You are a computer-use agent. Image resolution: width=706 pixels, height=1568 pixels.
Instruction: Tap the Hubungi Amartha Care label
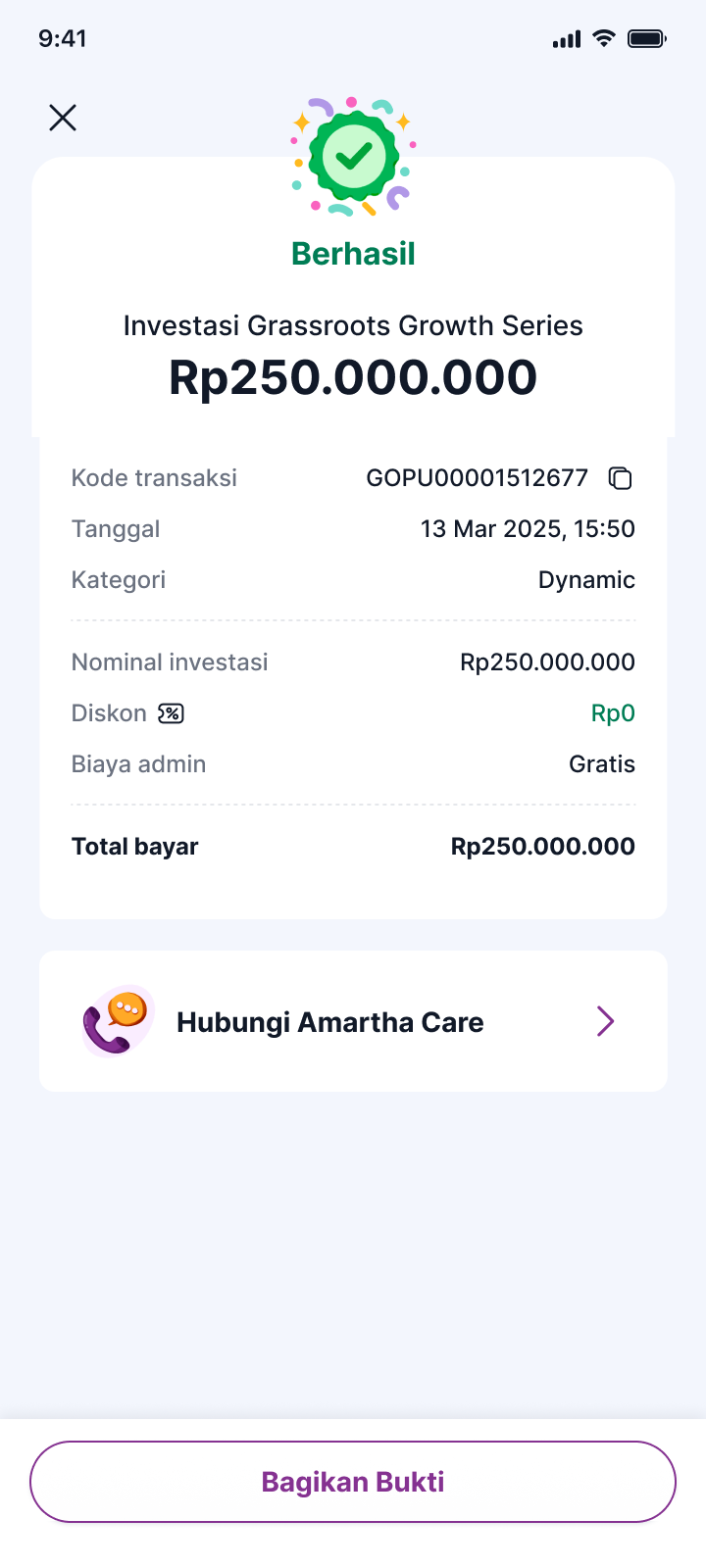330,1022
